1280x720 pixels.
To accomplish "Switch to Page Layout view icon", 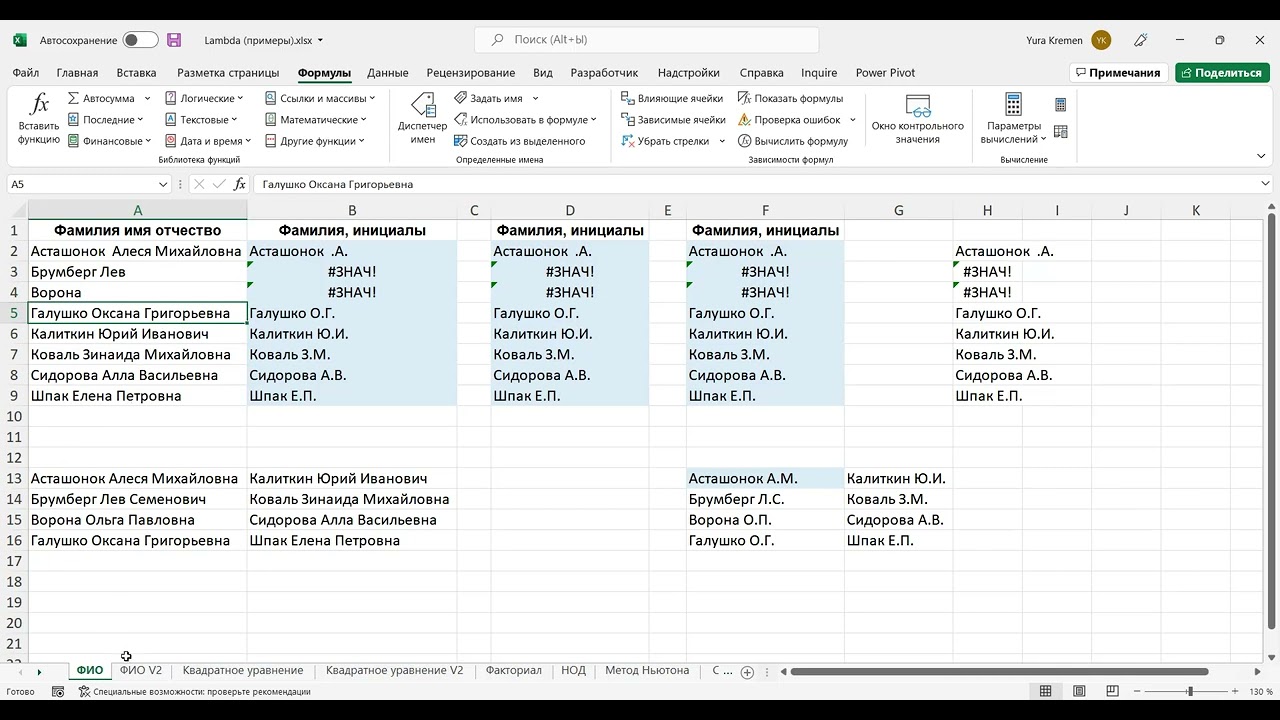I will coord(1079,691).
